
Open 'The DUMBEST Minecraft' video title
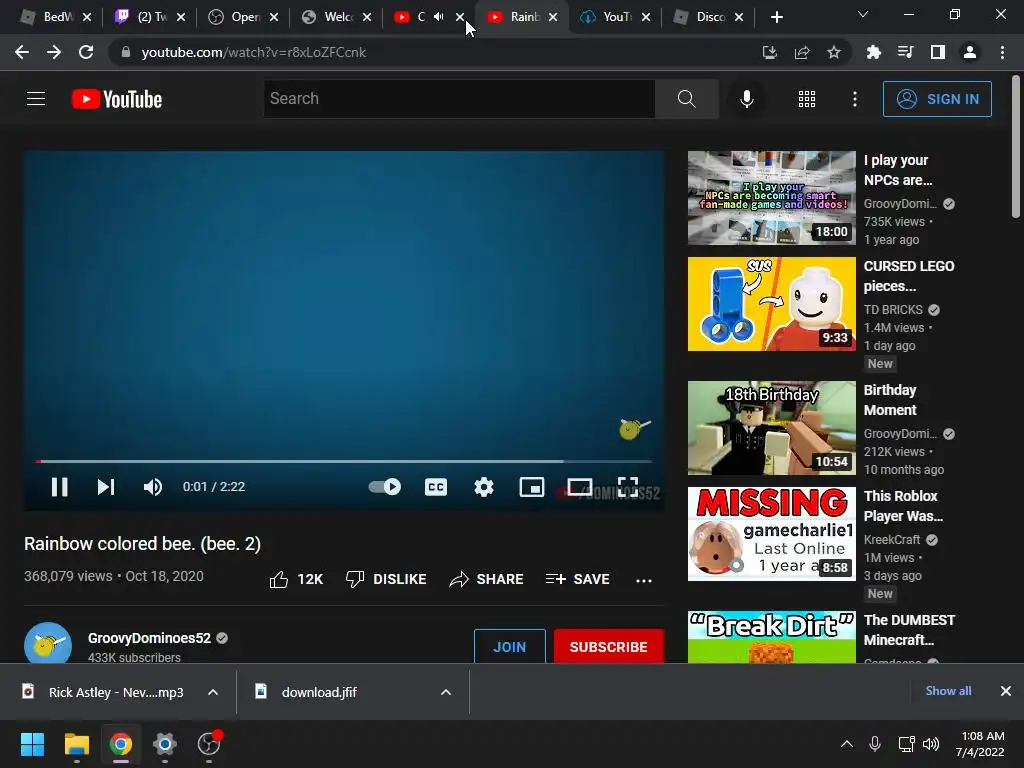[909, 630]
